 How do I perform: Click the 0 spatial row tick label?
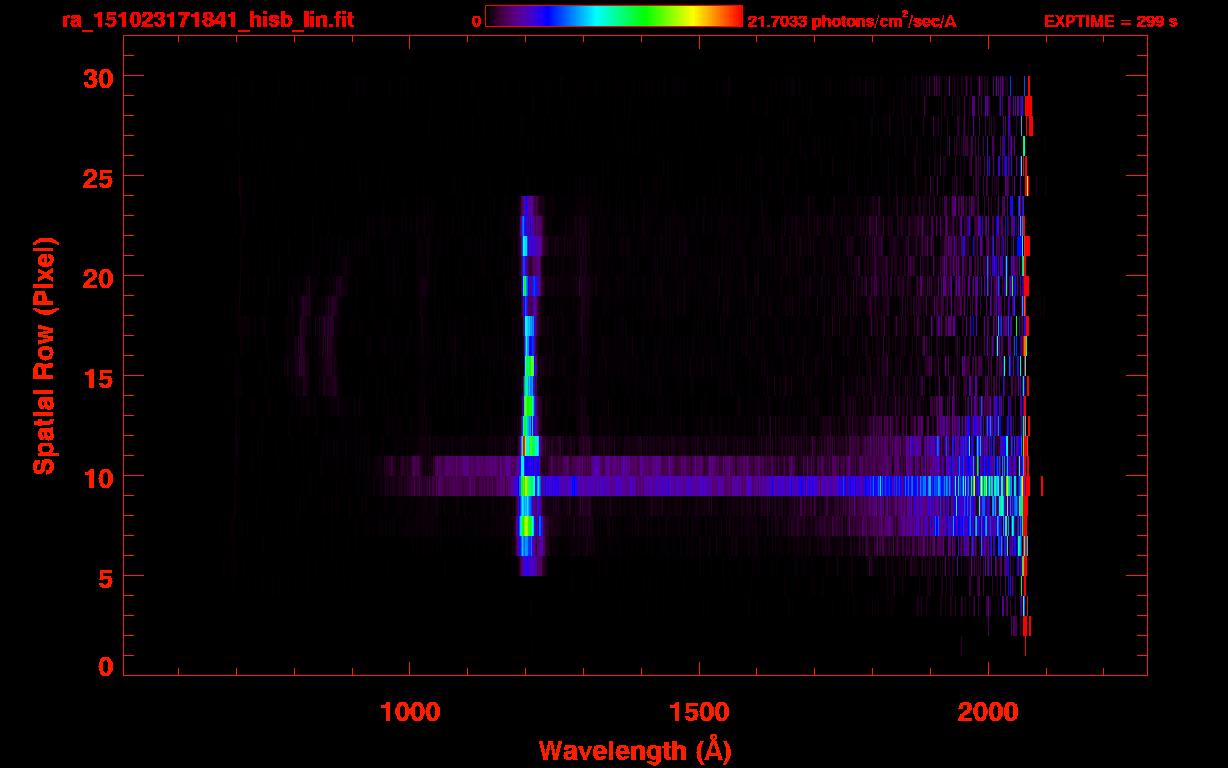[107, 667]
